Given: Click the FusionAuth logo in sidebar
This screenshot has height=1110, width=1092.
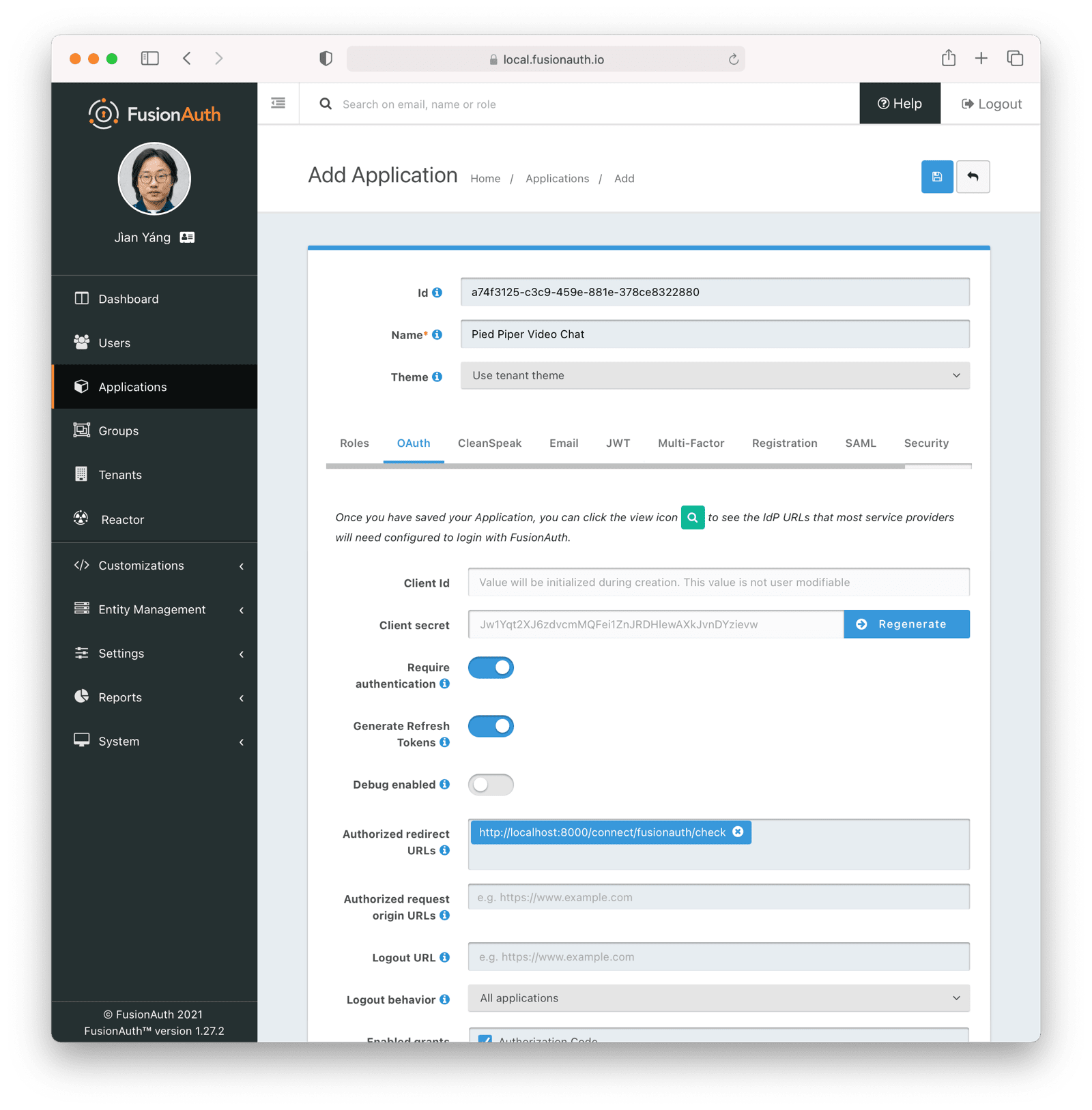Looking at the screenshot, I should tap(154, 113).
